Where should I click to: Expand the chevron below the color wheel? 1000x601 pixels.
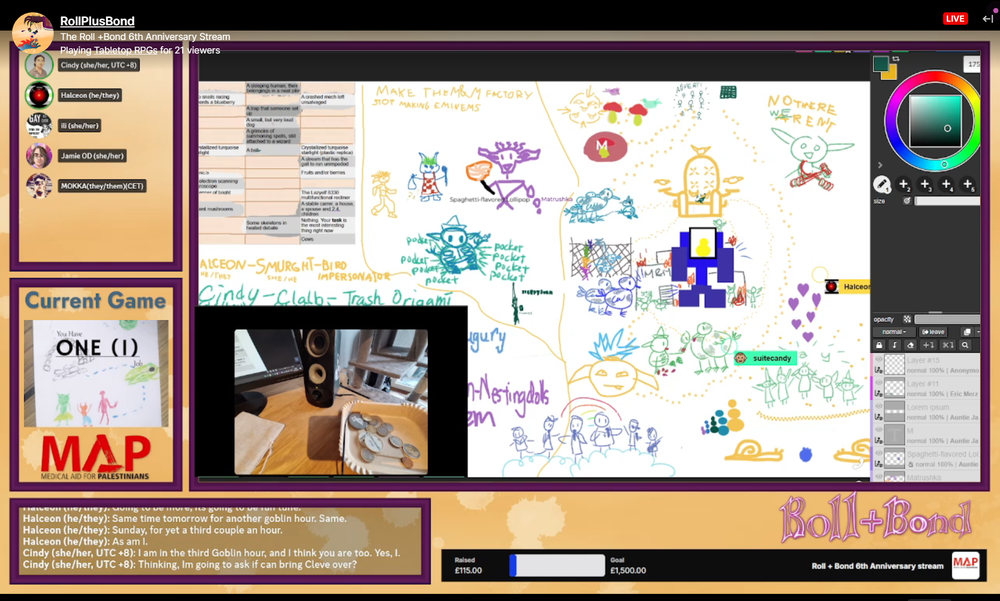(x=878, y=164)
